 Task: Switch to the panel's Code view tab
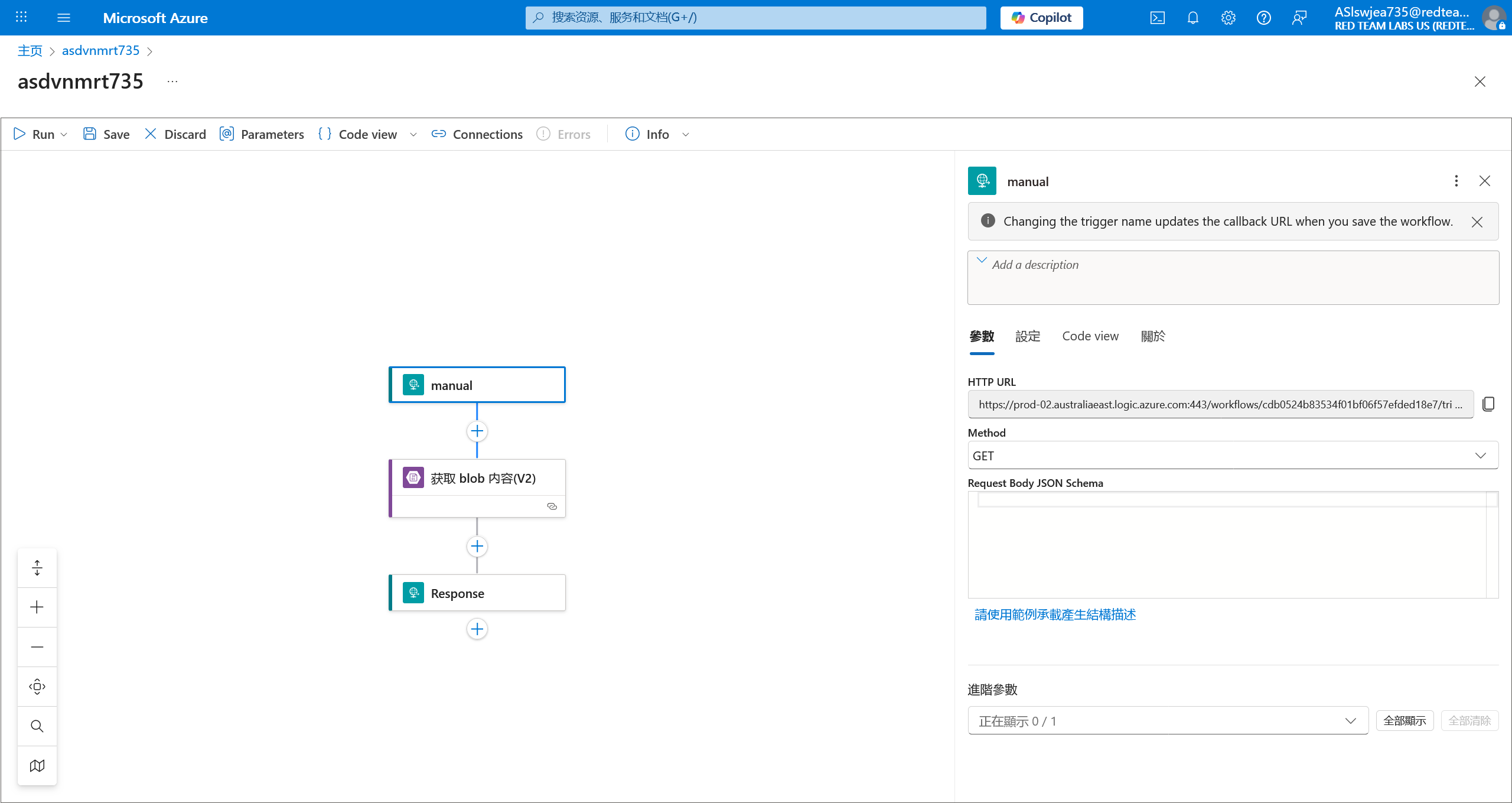(x=1090, y=336)
